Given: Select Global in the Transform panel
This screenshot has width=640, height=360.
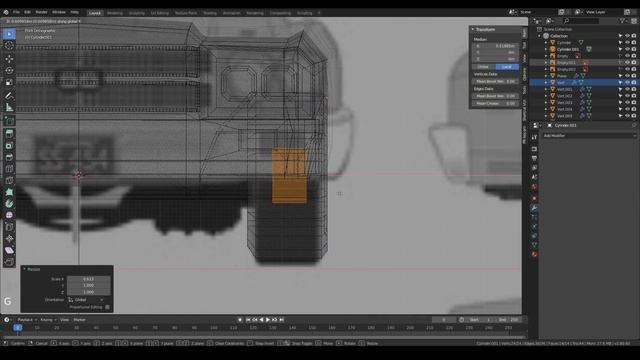Looking at the screenshot, I should click(x=484, y=67).
